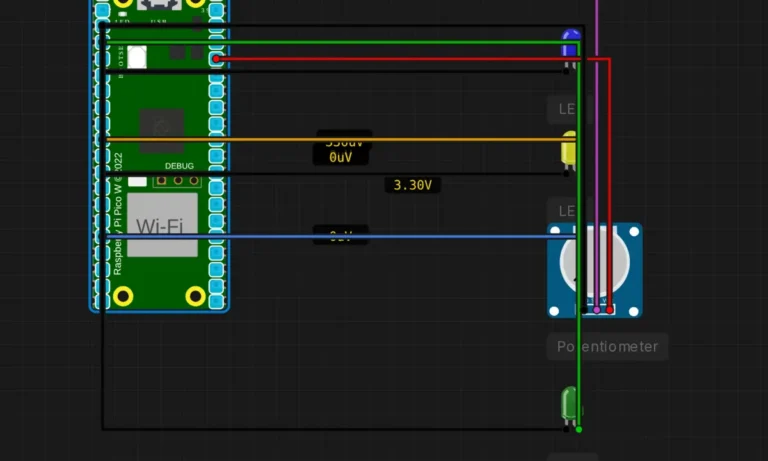Image resolution: width=768 pixels, height=461 pixels.
Task: Click the bottom-left mounting hole on Pico
Action: (123, 296)
